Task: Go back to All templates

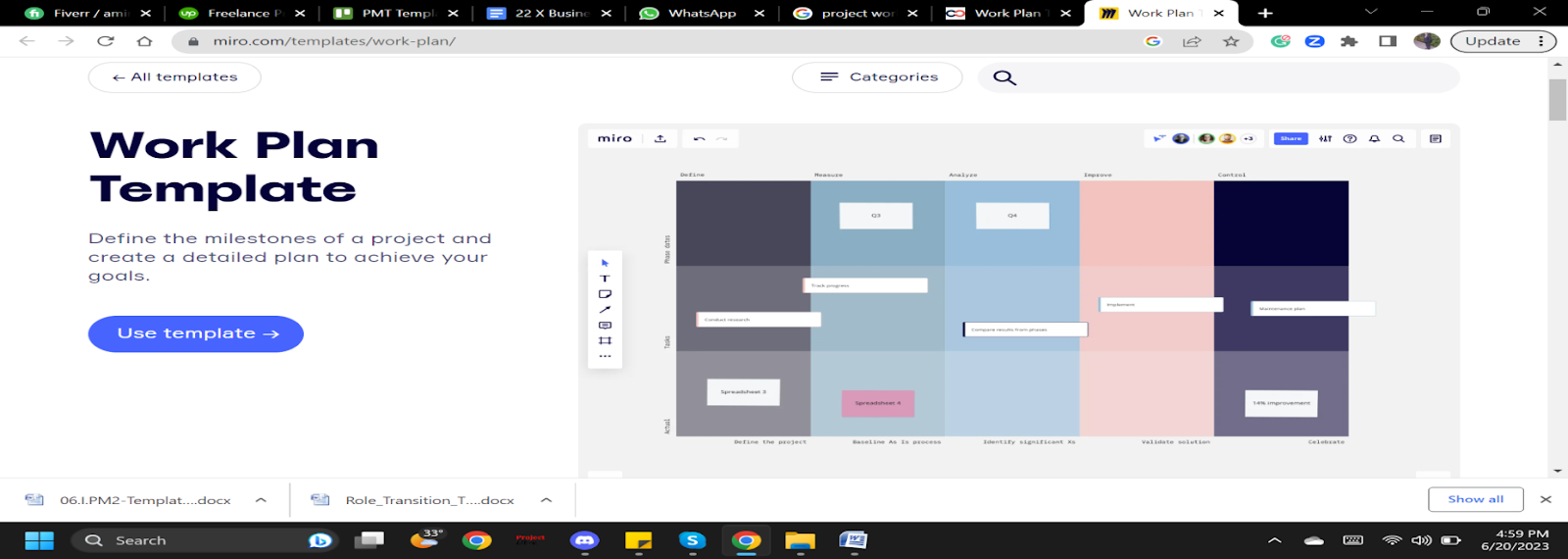Action: tap(174, 77)
